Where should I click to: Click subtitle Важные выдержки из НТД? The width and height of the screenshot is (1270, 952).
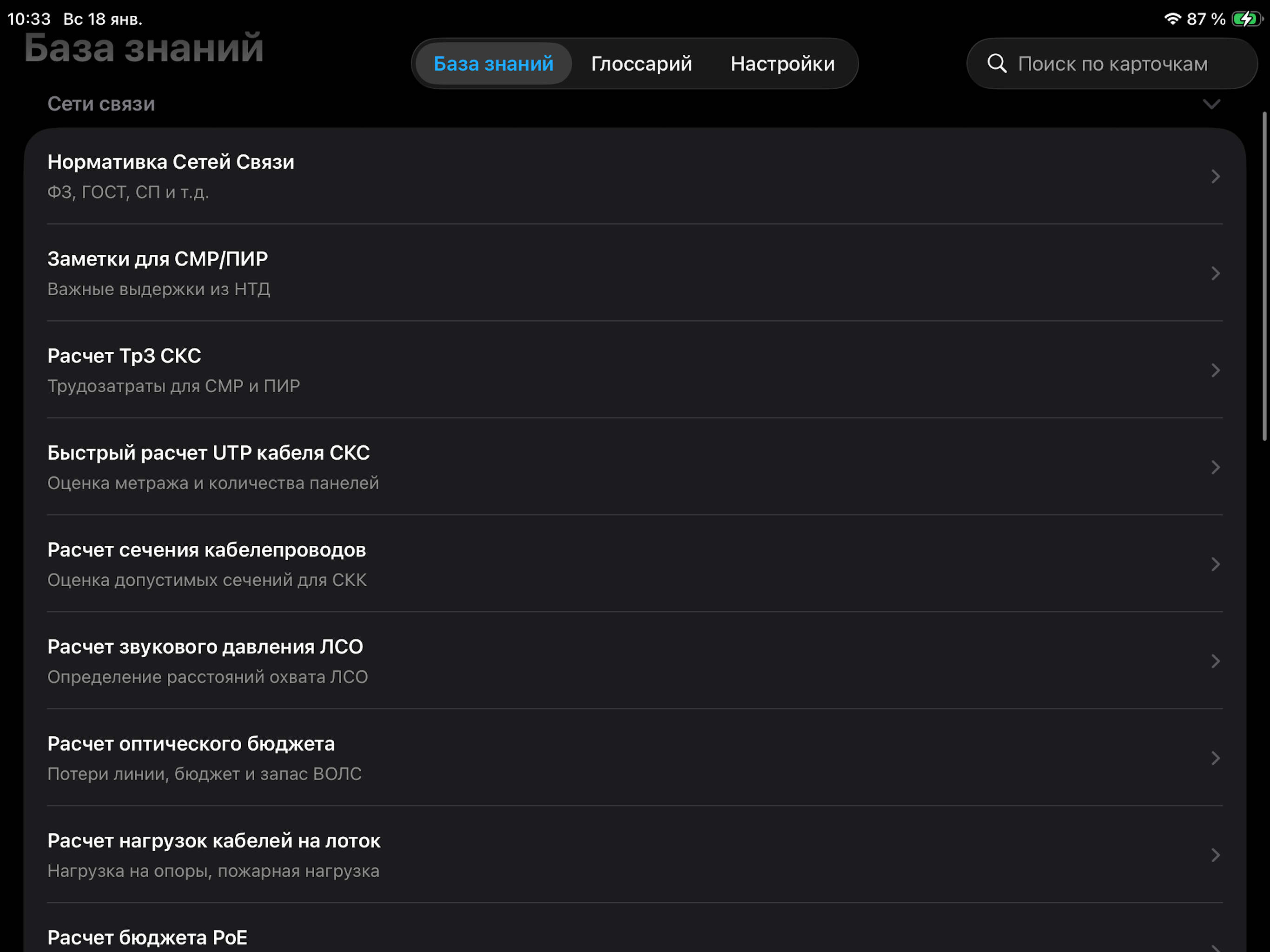(159, 289)
